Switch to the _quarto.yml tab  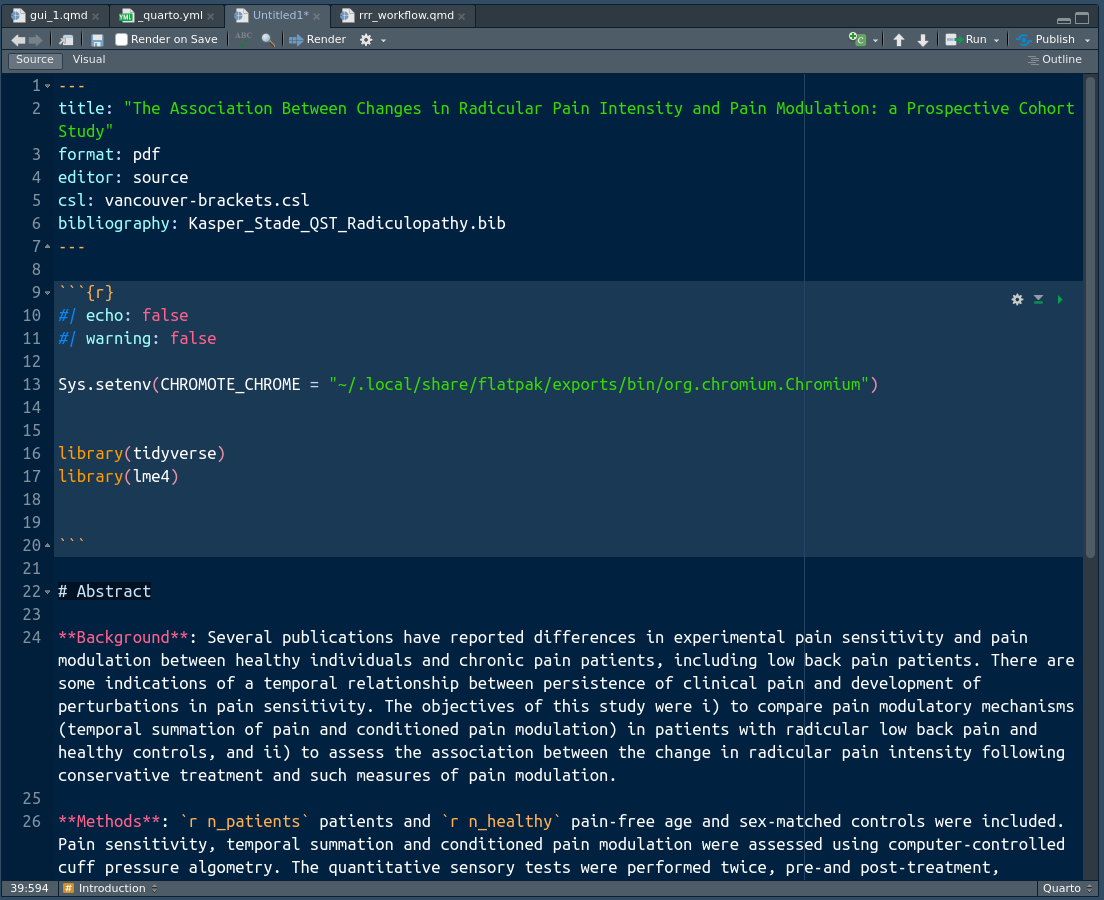(171, 15)
